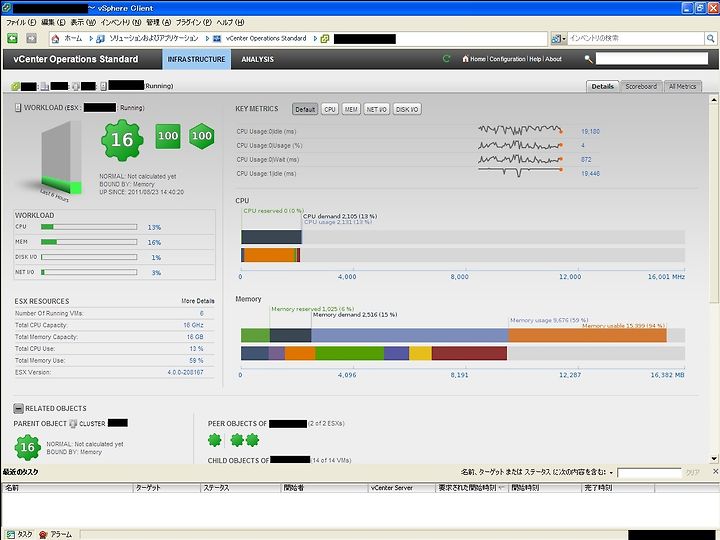Click the third peer ESX green badge

click(253, 440)
